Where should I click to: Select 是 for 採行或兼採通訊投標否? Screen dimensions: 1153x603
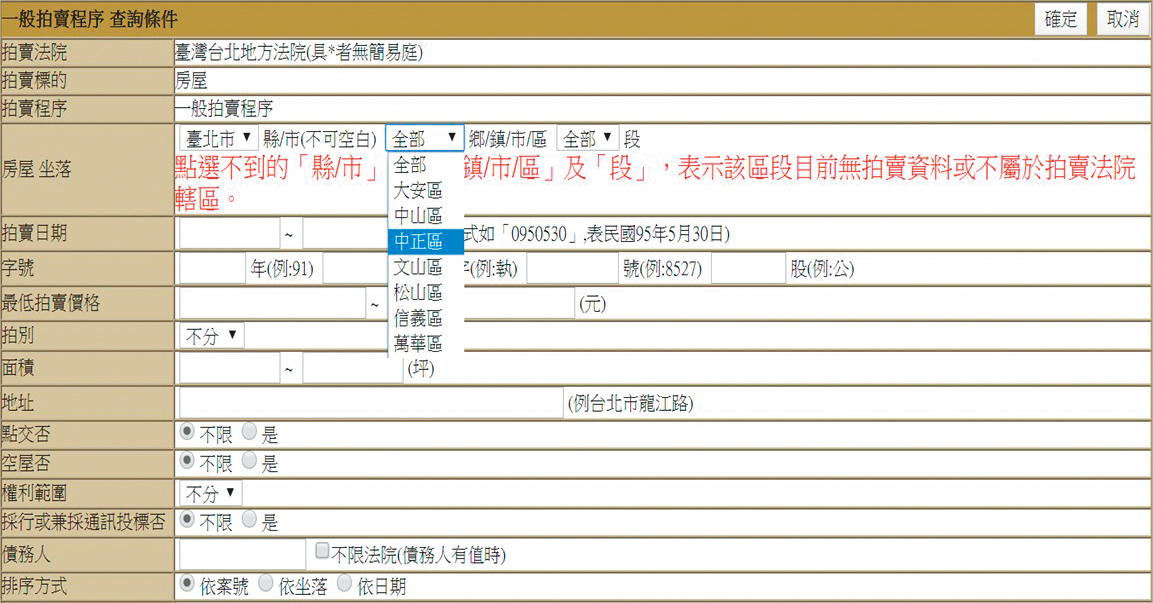pos(249,520)
